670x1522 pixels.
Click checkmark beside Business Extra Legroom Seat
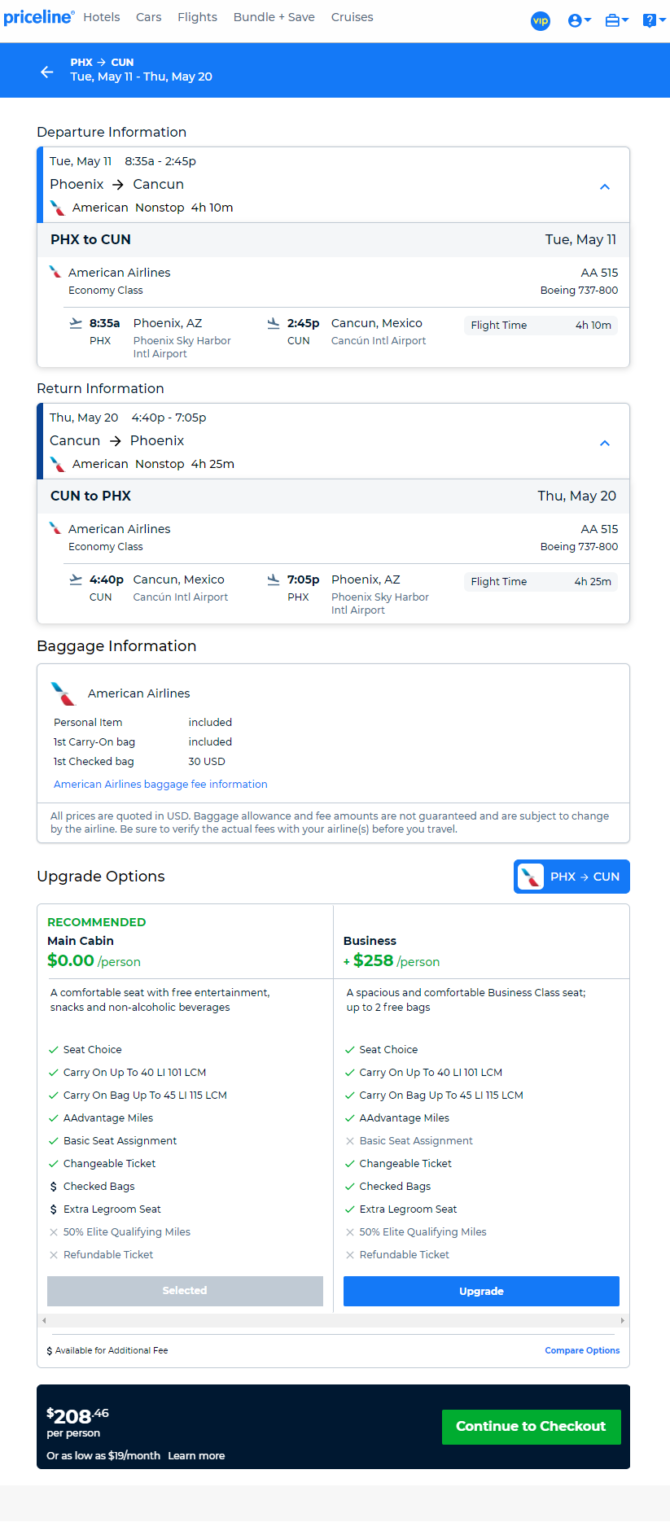tap(349, 1210)
